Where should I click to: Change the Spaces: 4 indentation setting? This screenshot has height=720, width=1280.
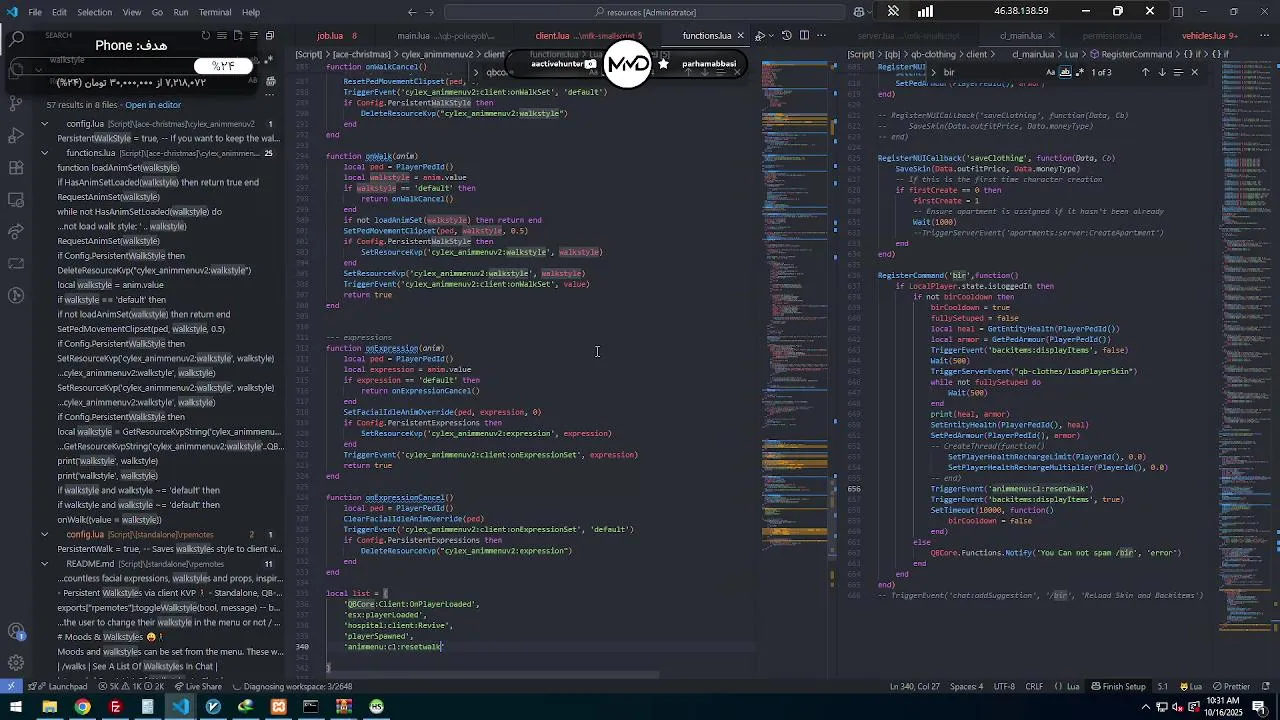pos(967,687)
